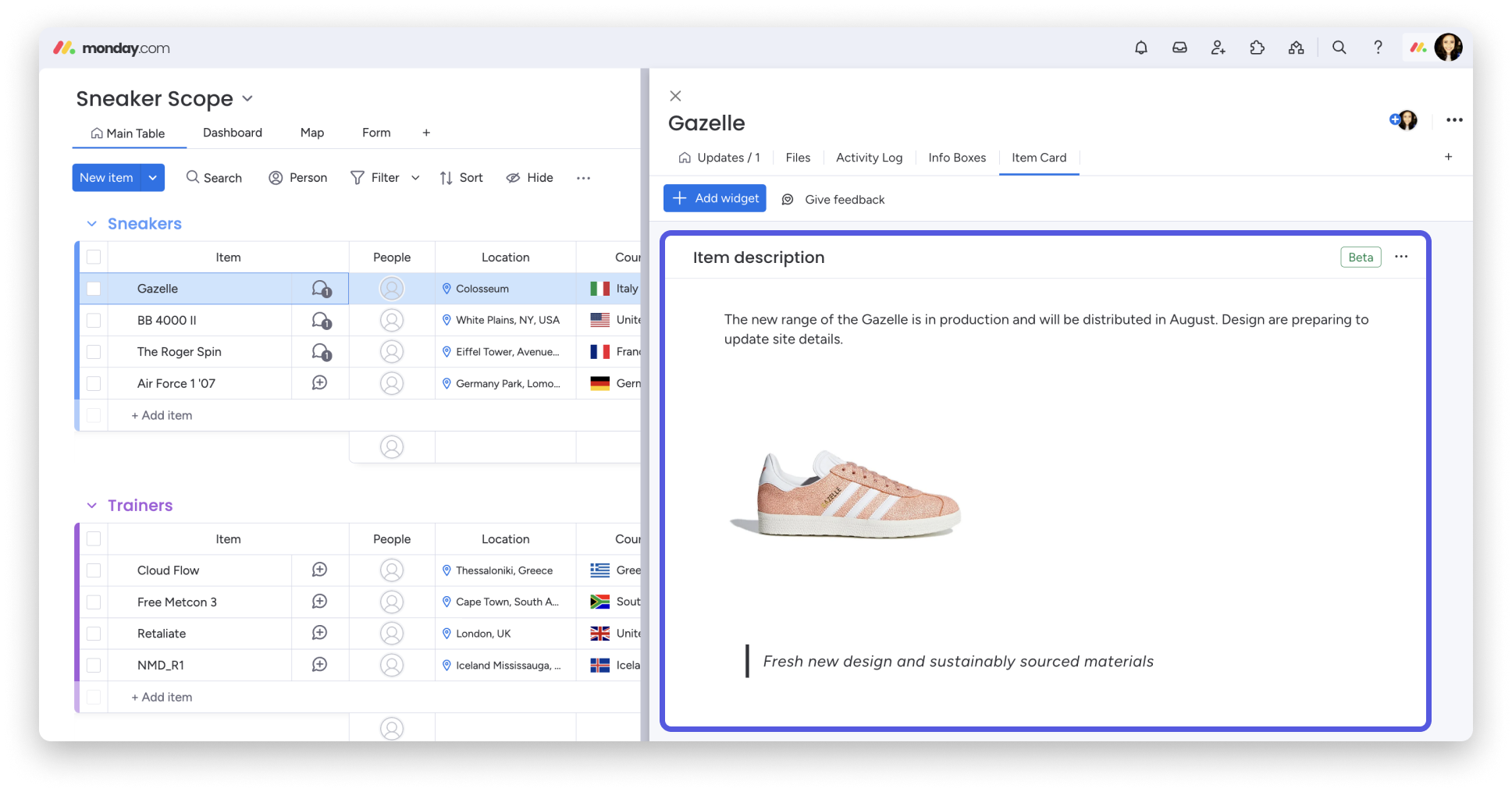Open the Filter options chevron

[x=415, y=178]
